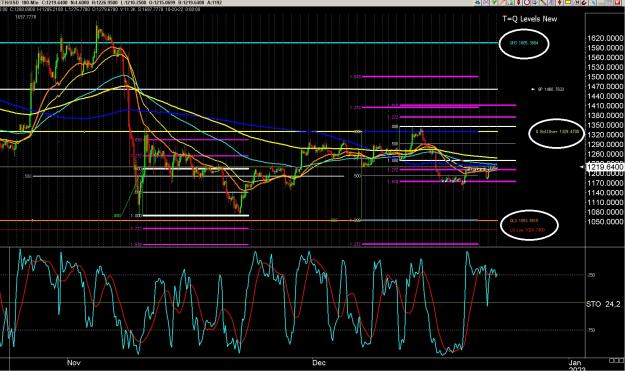Click the T=Q Levels New chart label
This screenshot has width=625, height=371.
(x=530, y=19)
